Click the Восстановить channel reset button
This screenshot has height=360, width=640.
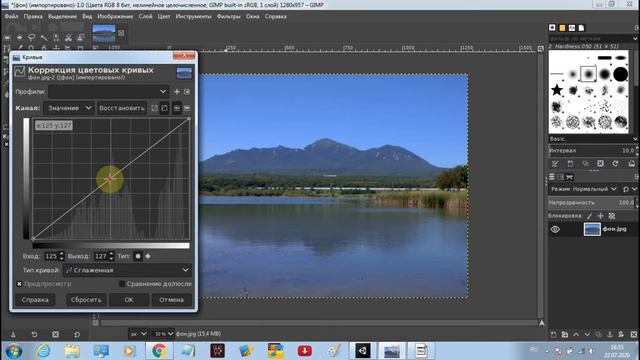click(122, 108)
